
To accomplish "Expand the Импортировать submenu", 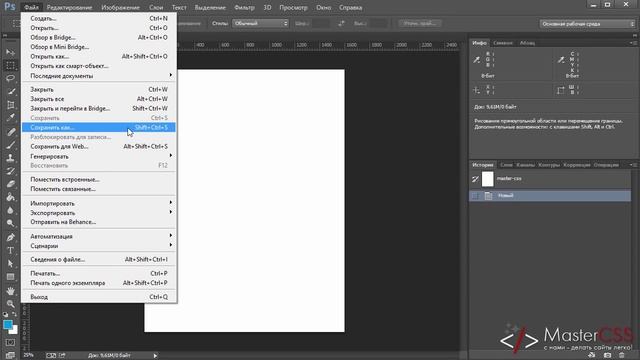I will tap(99, 203).
